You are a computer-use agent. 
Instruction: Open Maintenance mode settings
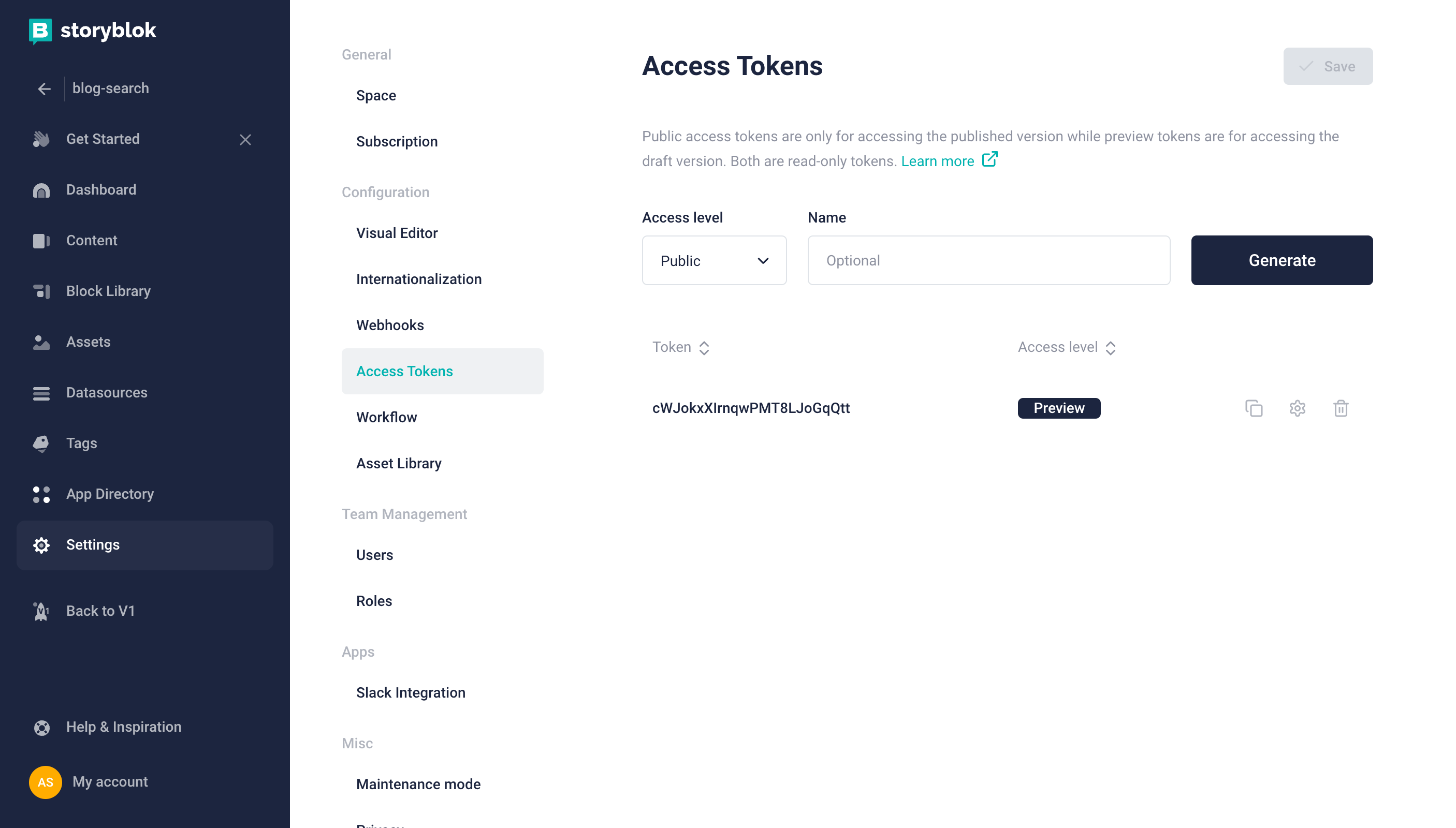pos(418,784)
